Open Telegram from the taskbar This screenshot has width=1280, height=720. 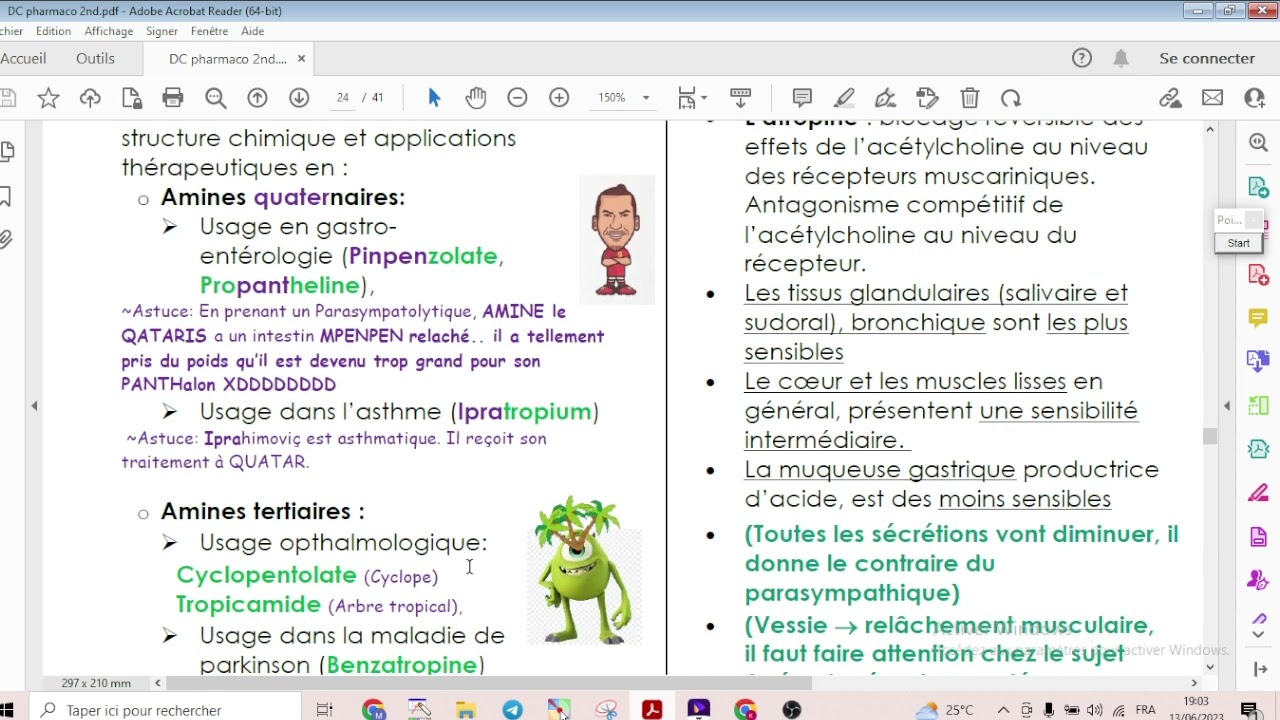pyautogui.click(x=512, y=710)
